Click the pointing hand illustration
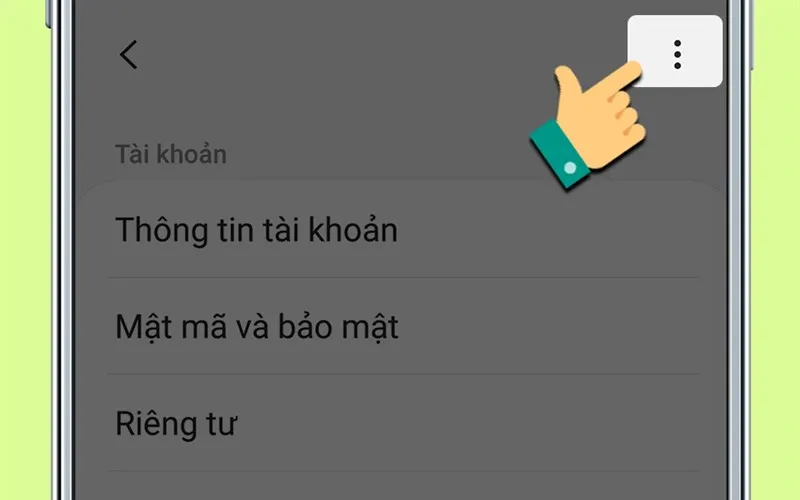This screenshot has width=800, height=500. 588,125
